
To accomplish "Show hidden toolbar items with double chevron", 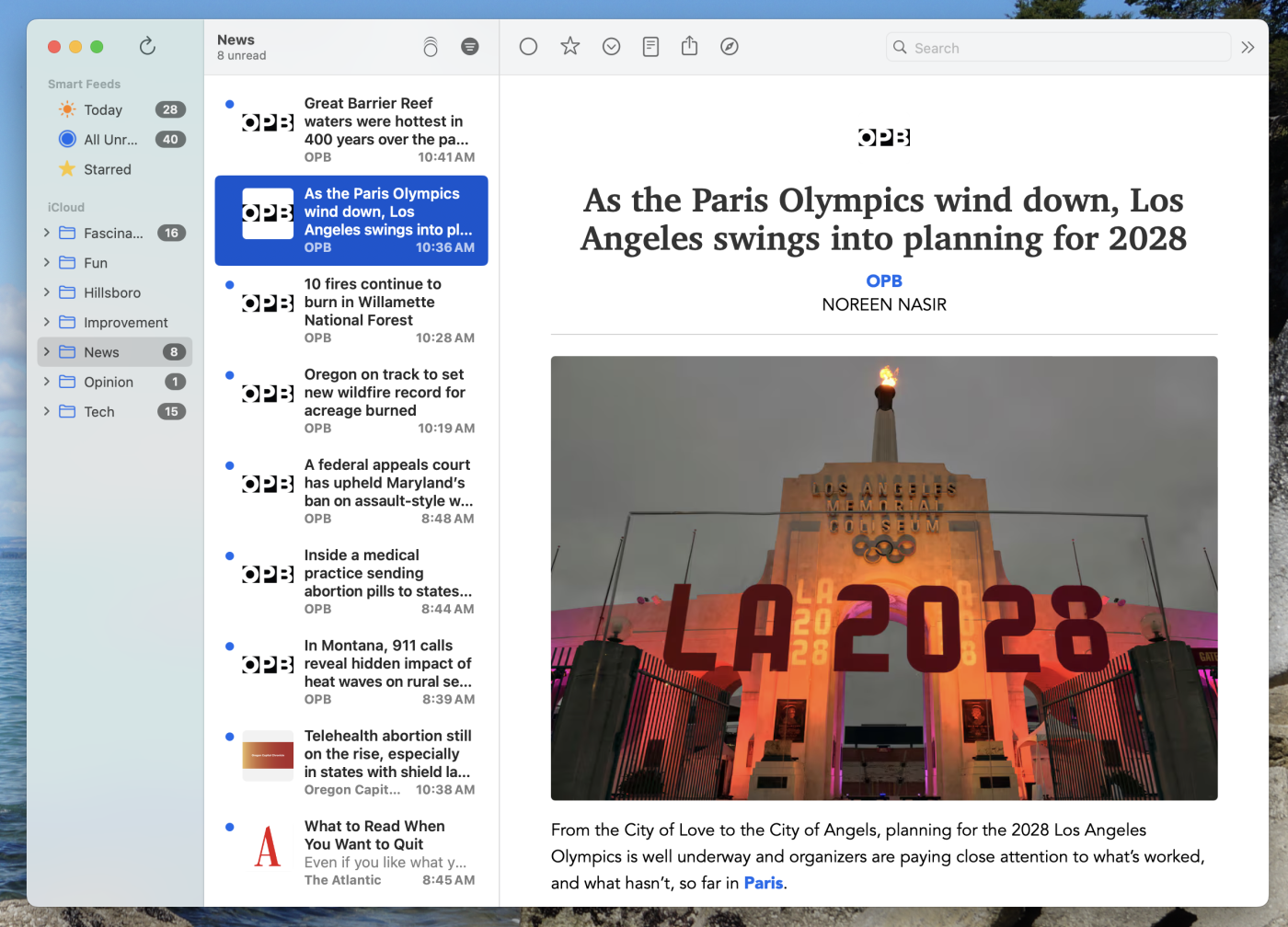I will (x=1248, y=47).
